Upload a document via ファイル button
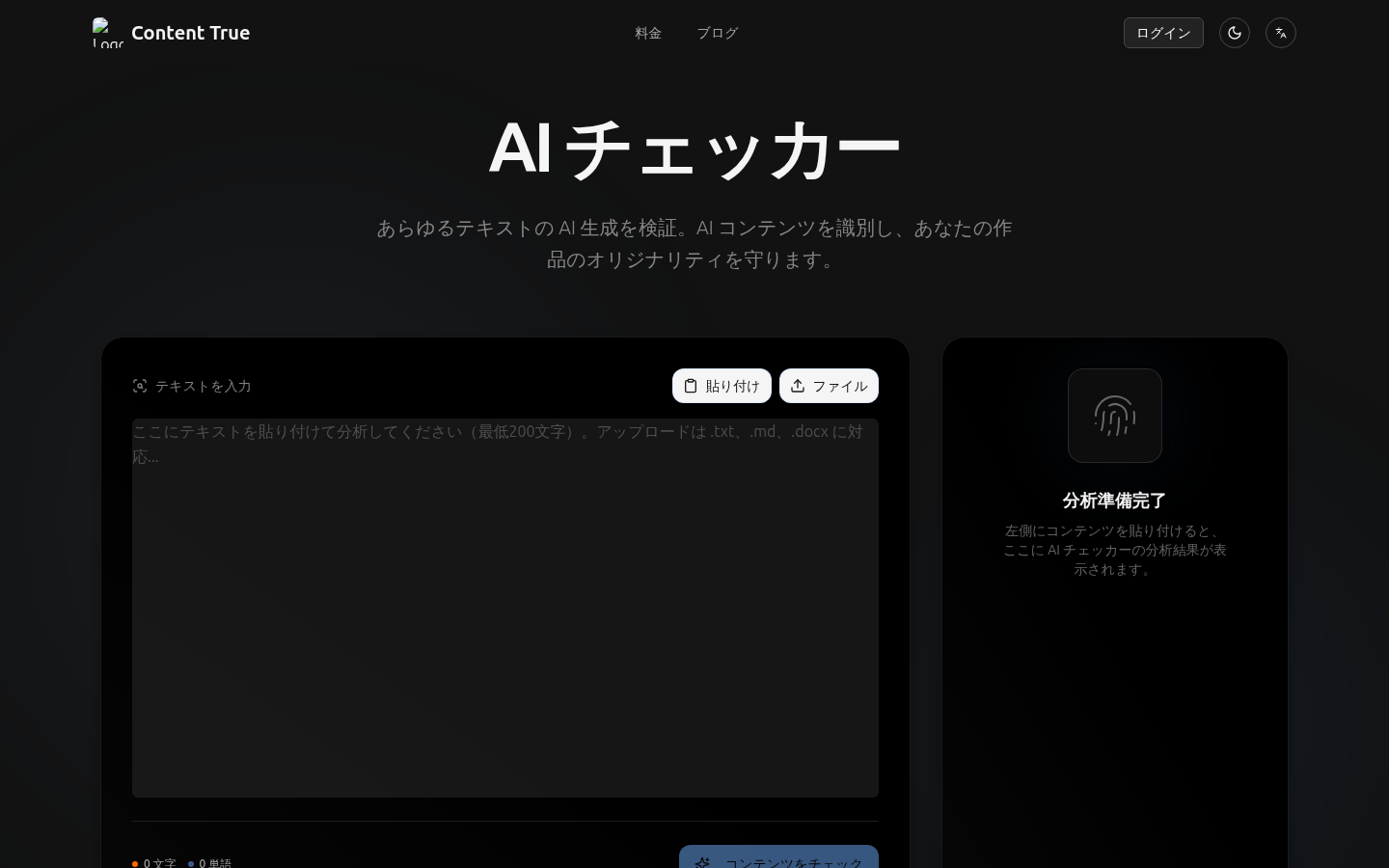 pyautogui.click(x=829, y=386)
